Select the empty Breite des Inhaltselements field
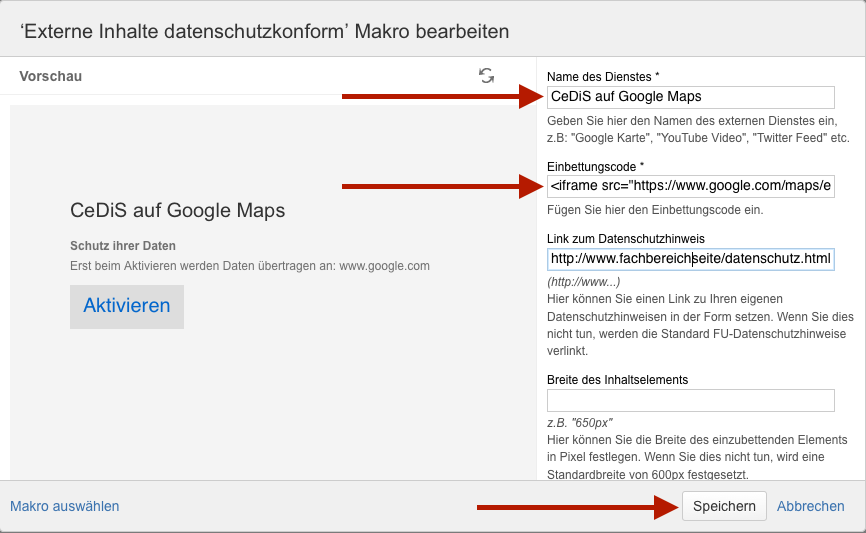Screen dimensions: 866x533 (690, 400)
